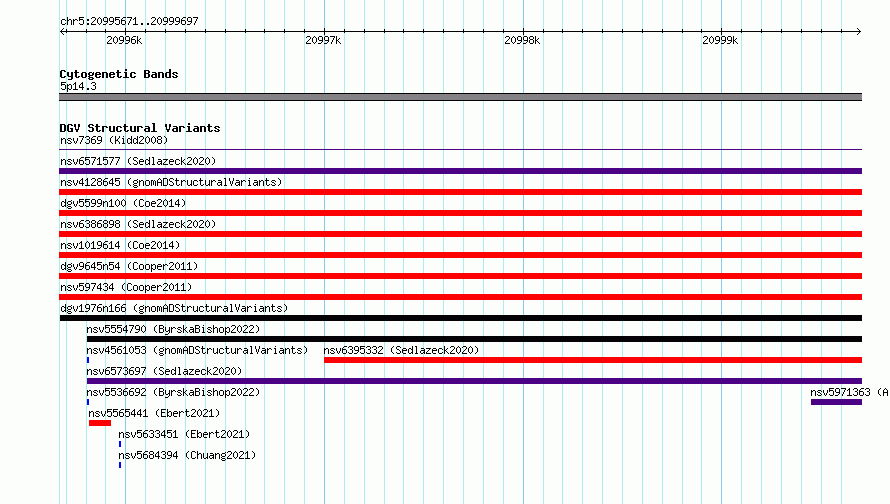Click the red bar of nsv6395332
The height and width of the screenshot is (504, 890).
593,360
